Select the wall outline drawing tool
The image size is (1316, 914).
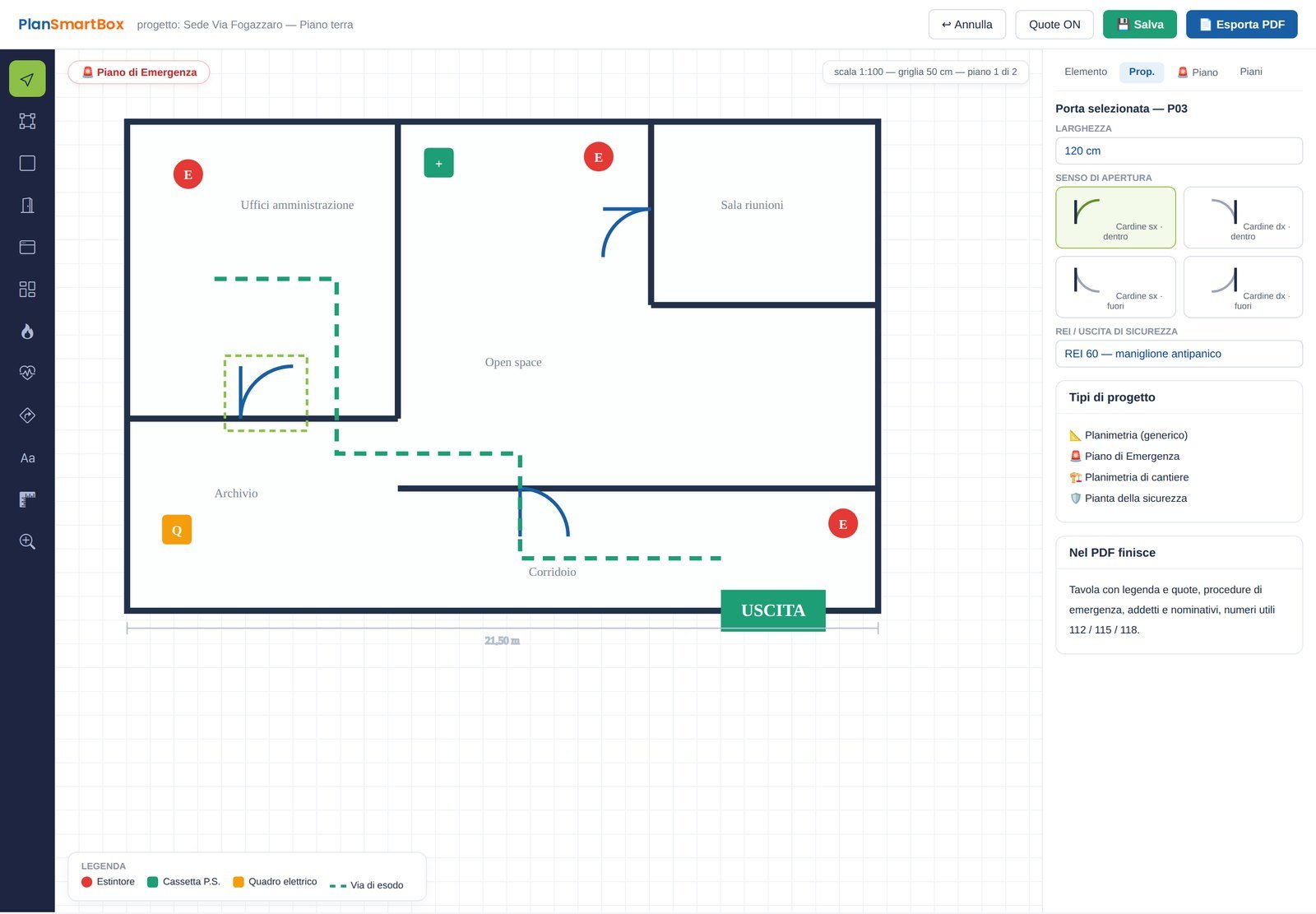click(x=27, y=121)
